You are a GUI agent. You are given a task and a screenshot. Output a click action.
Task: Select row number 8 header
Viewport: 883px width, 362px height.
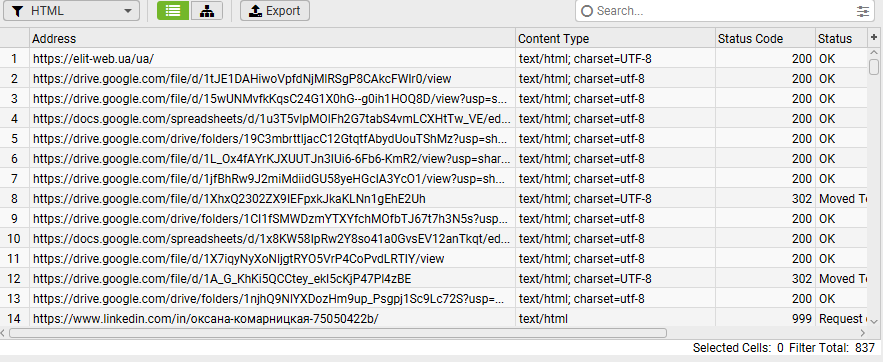click(x=15, y=199)
